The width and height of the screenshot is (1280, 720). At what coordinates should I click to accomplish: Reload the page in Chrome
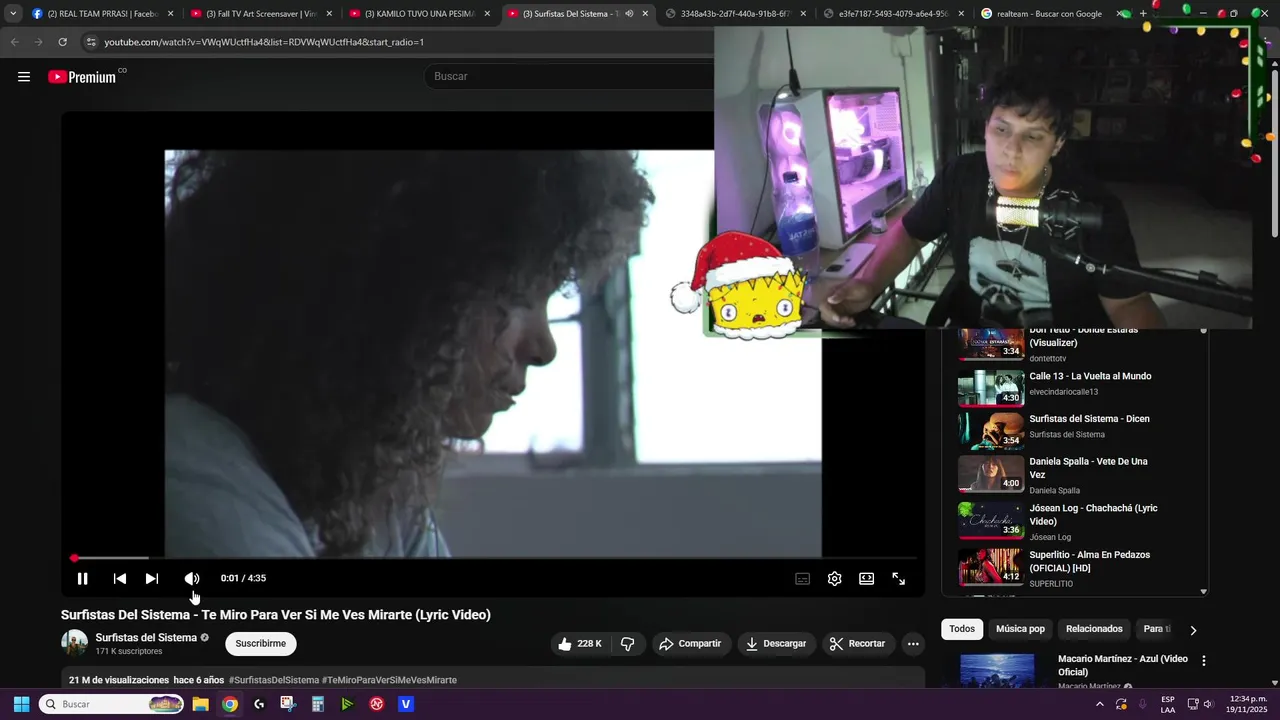coord(62,42)
